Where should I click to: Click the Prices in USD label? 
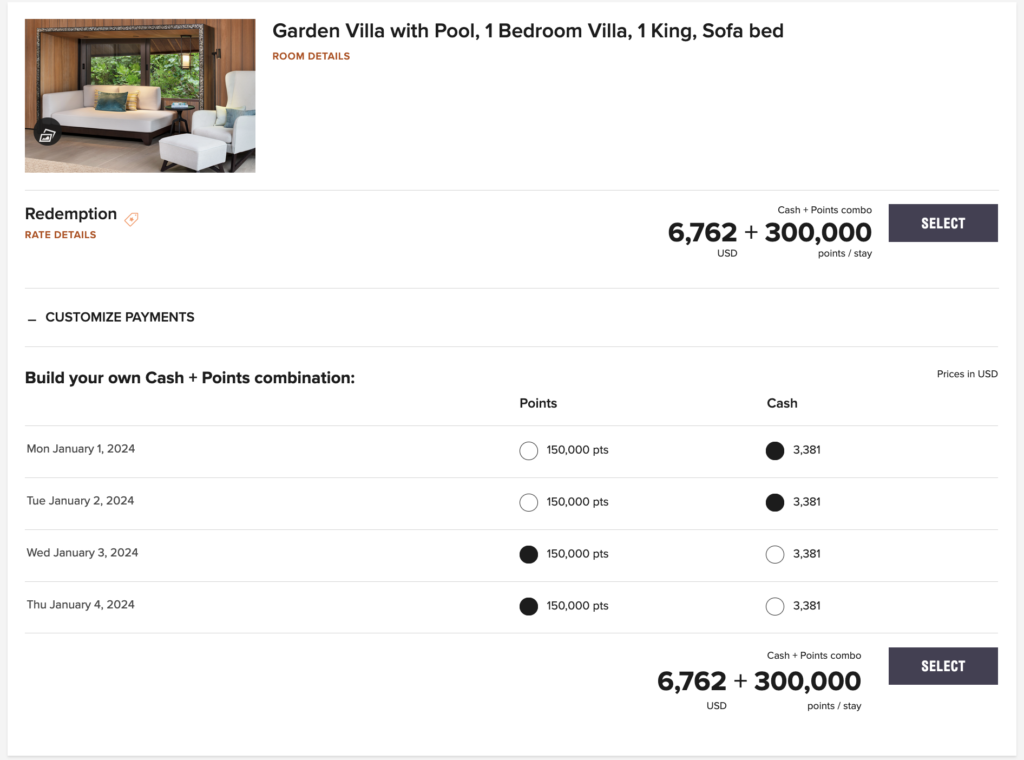click(967, 373)
